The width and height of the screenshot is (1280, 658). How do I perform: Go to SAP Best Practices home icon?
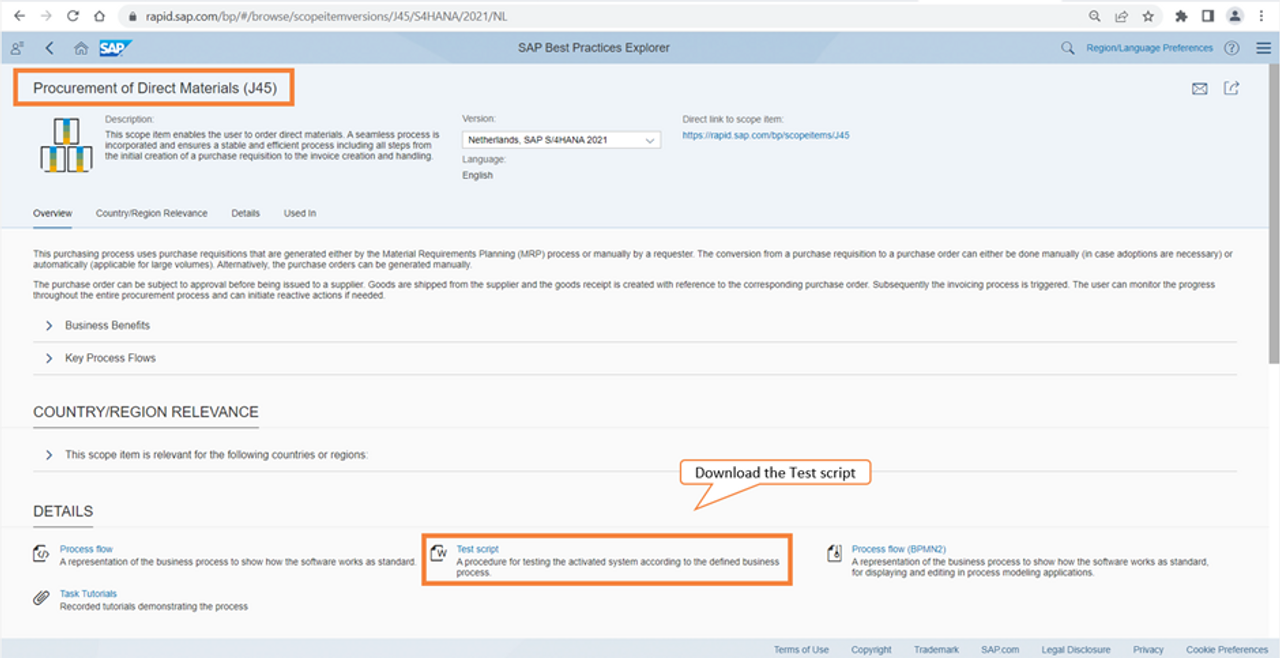(x=81, y=48)
